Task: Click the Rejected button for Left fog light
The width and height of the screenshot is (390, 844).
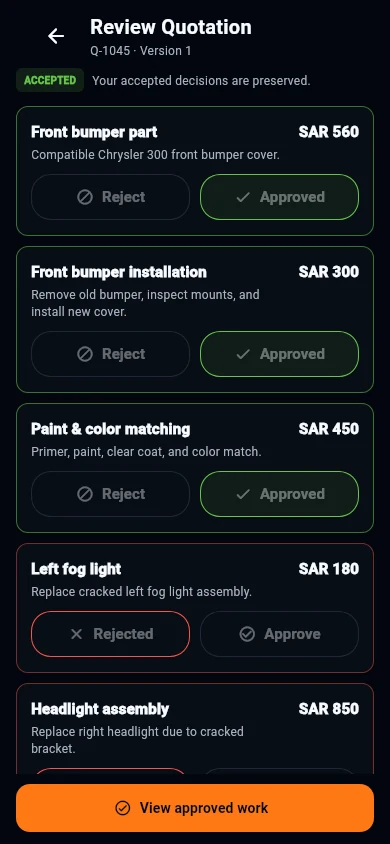Action: click(x=110, y=634)
